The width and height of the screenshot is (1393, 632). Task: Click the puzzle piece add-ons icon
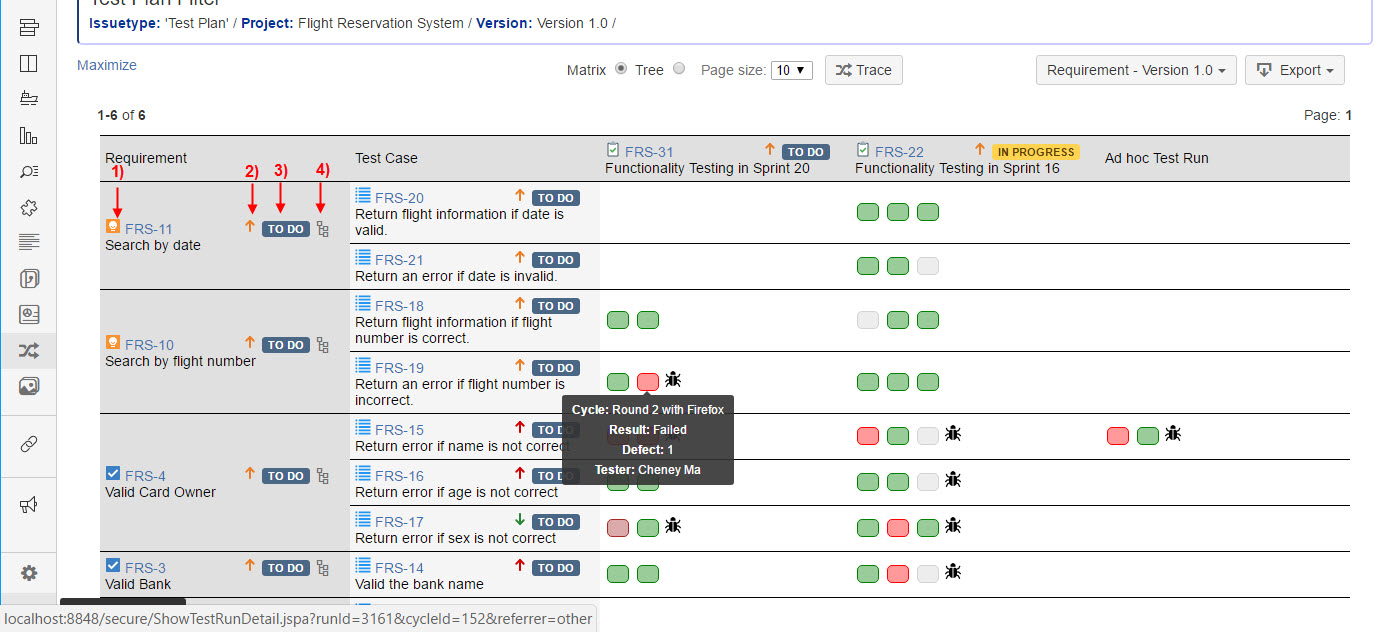[x=29, y=208]
